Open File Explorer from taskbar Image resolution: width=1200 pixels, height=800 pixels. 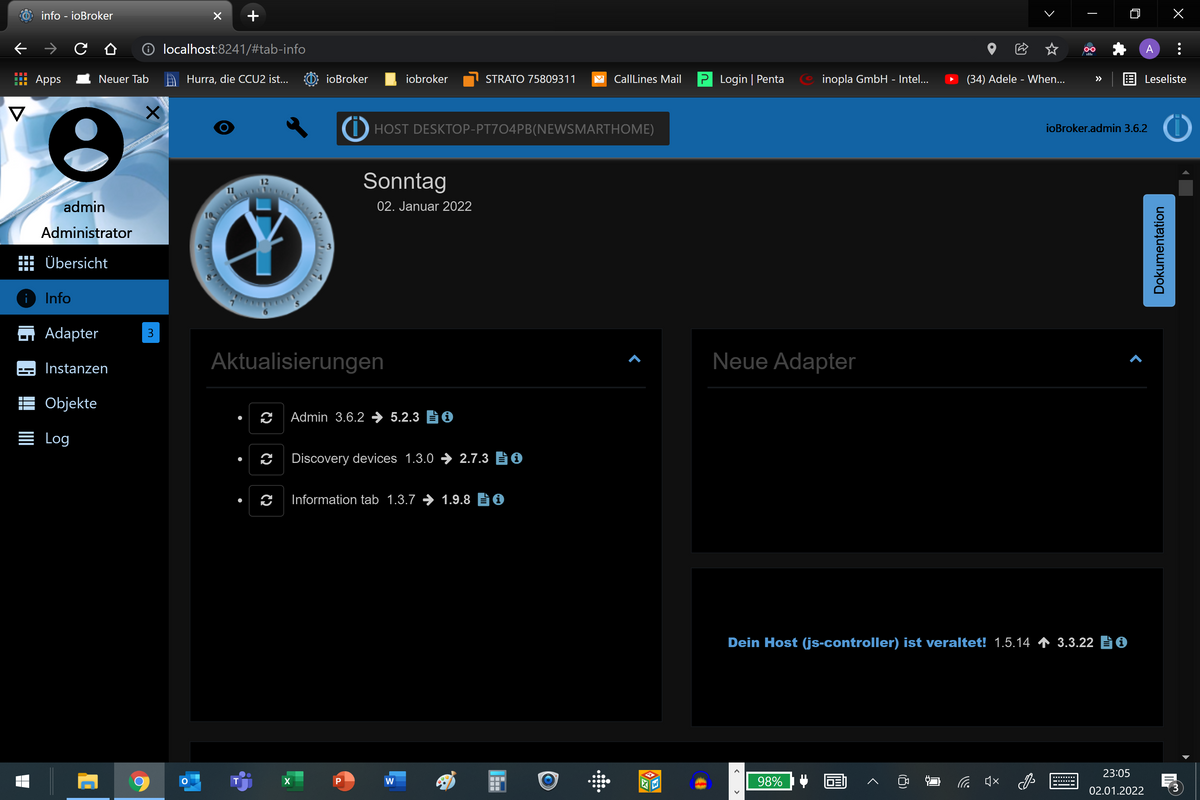(x=88, y=781)
